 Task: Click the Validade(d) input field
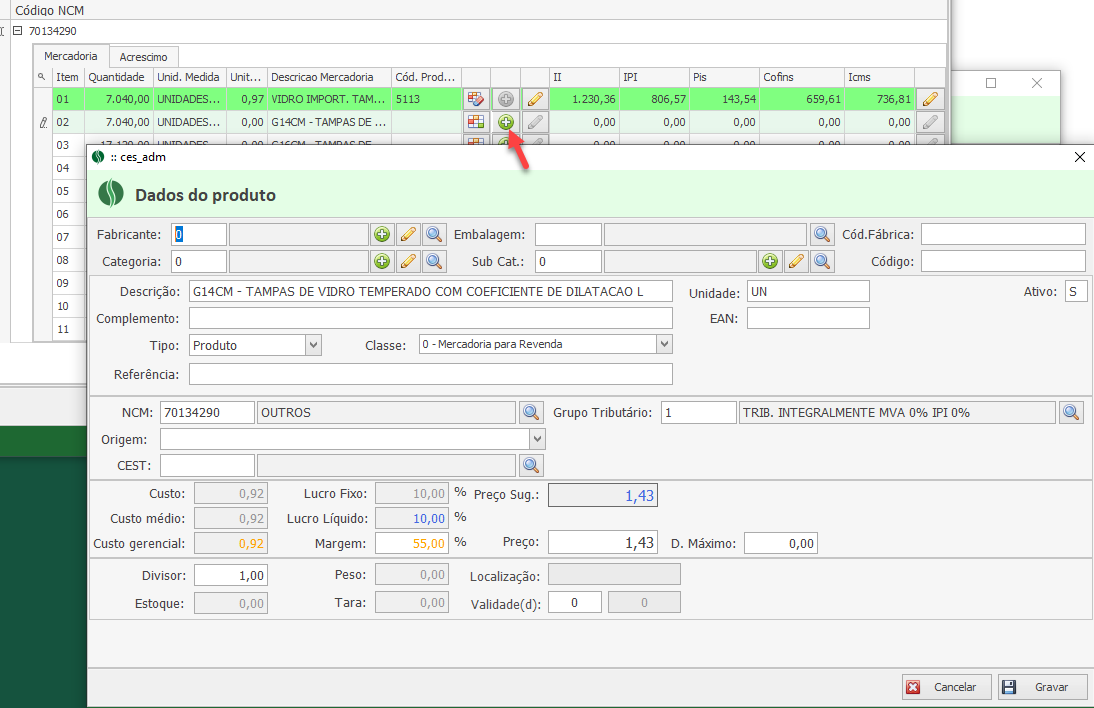(x=575, y=602)
